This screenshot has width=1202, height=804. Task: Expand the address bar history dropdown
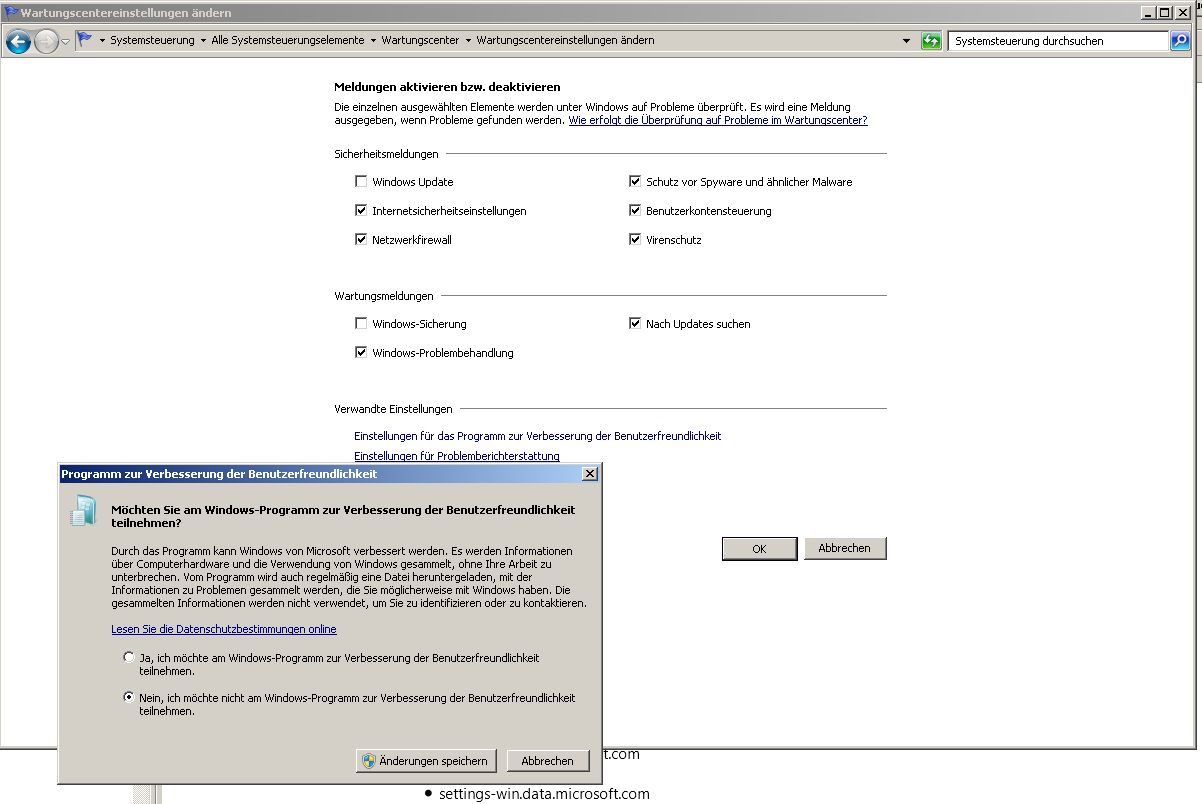[906, 41]
